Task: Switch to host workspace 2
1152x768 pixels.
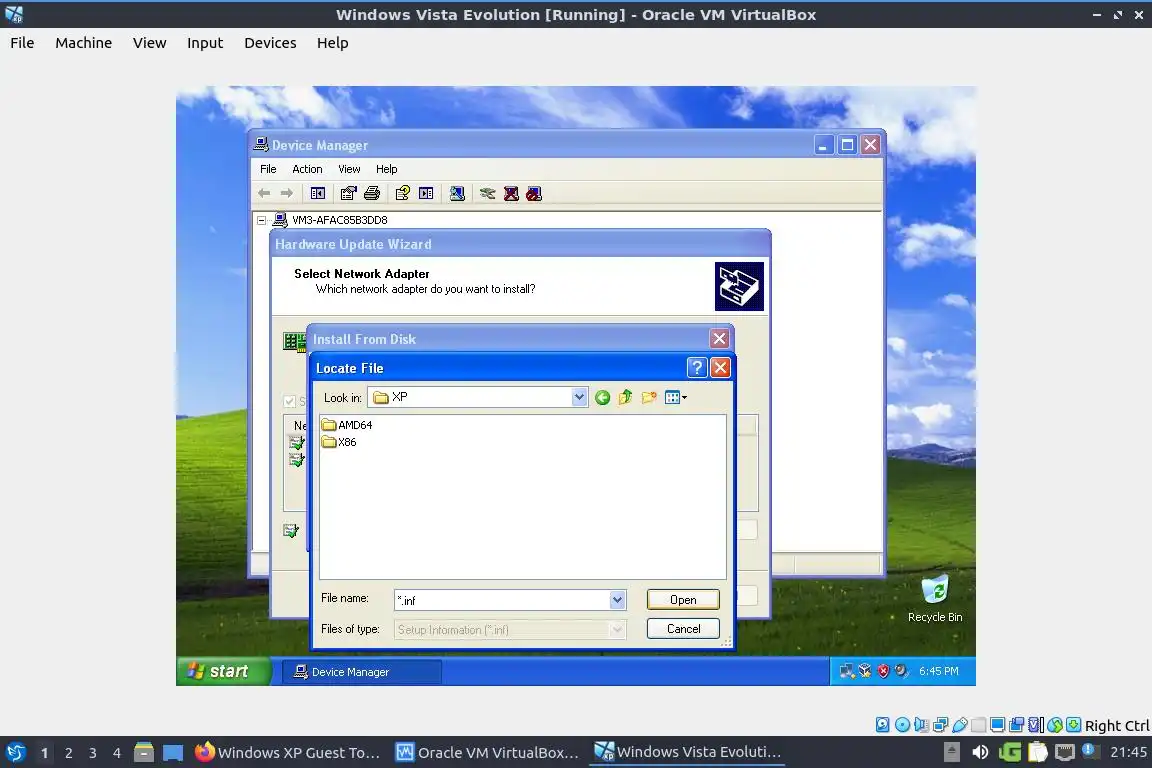Action: click(68, 753)
